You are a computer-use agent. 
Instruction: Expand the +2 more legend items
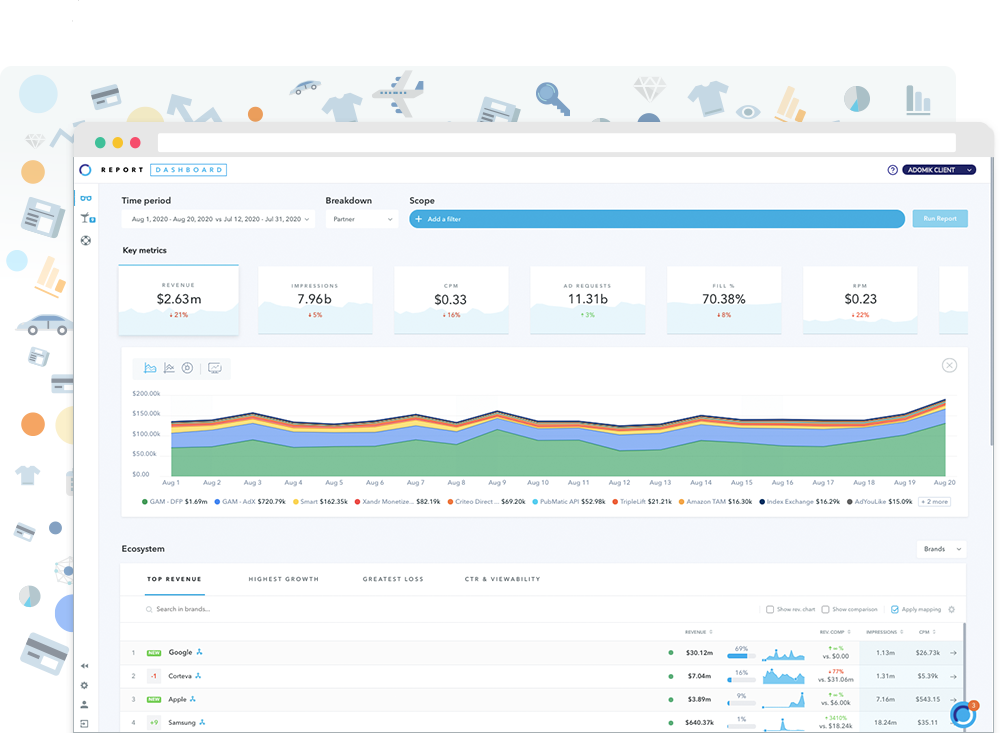[935, 501]
